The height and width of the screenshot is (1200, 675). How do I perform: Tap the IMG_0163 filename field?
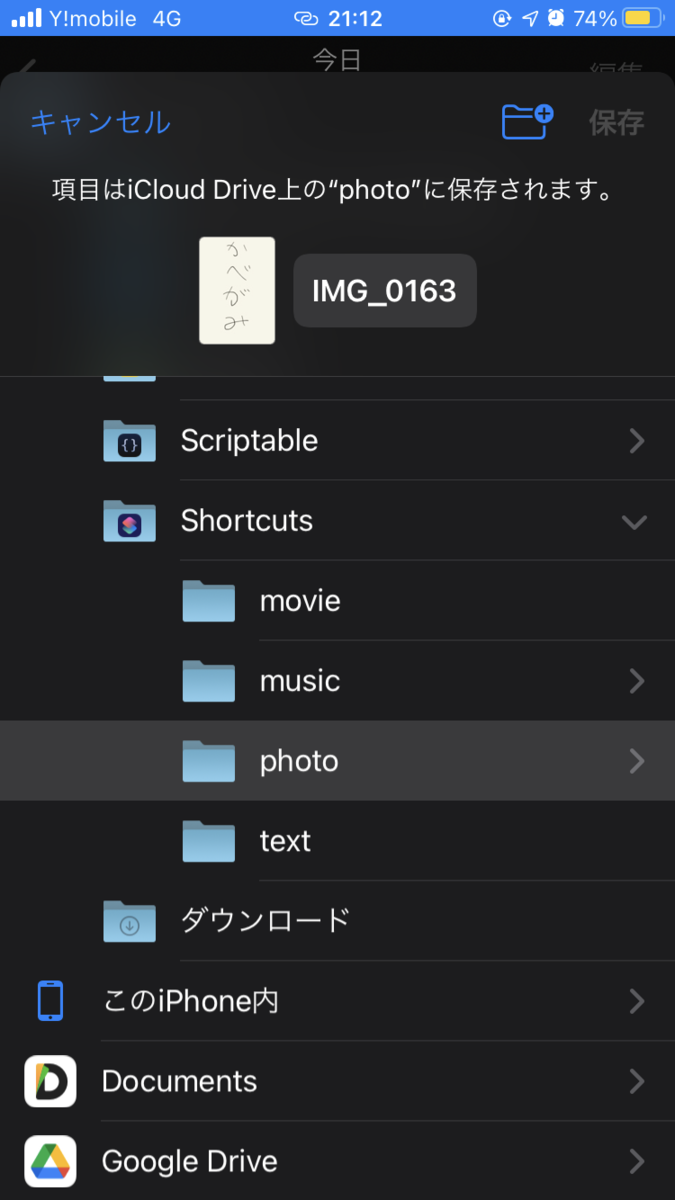(385, 290)
